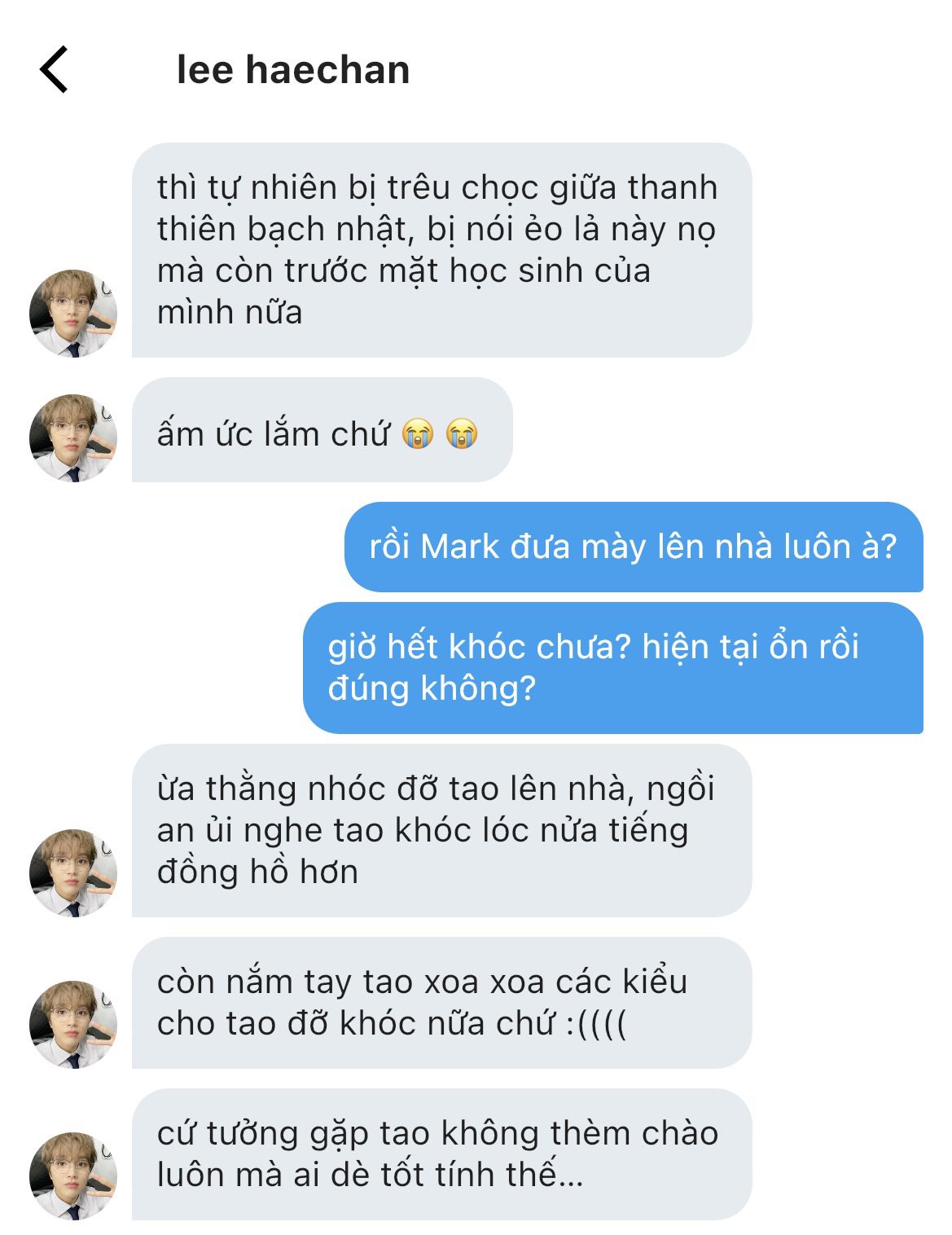This screenshot has height=1235, width=952.
Task: Tap first crying emoji in message
Action: click(x=418, y=433)
